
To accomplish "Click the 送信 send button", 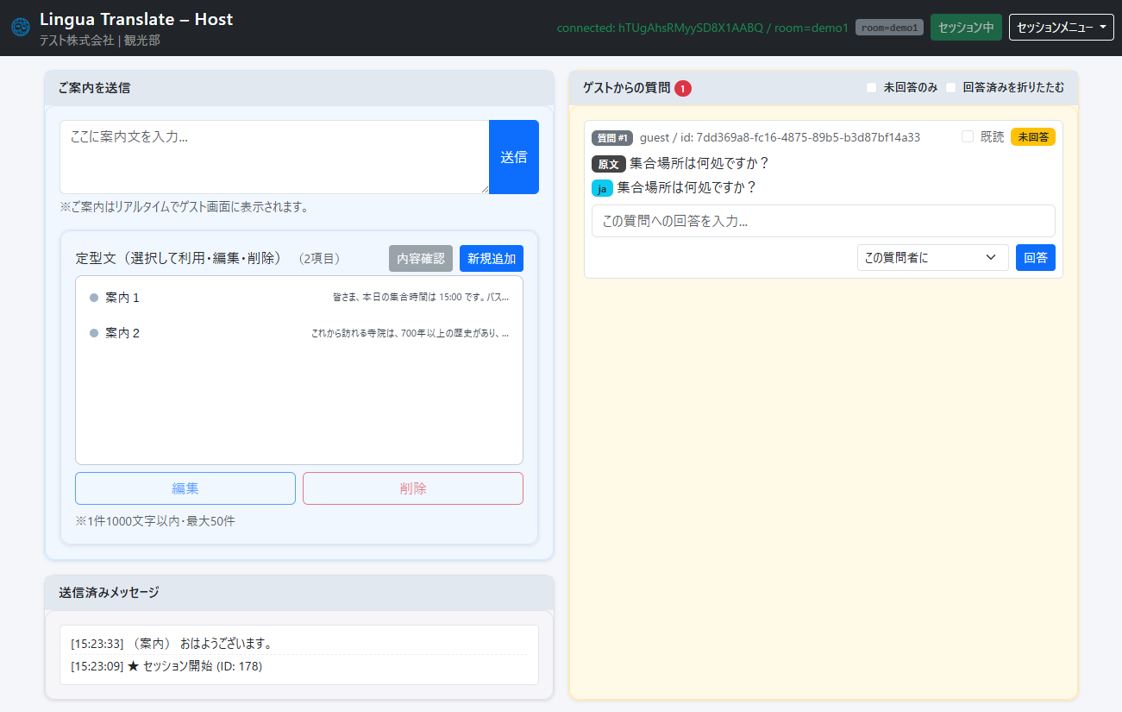I will tap(513, 157).
